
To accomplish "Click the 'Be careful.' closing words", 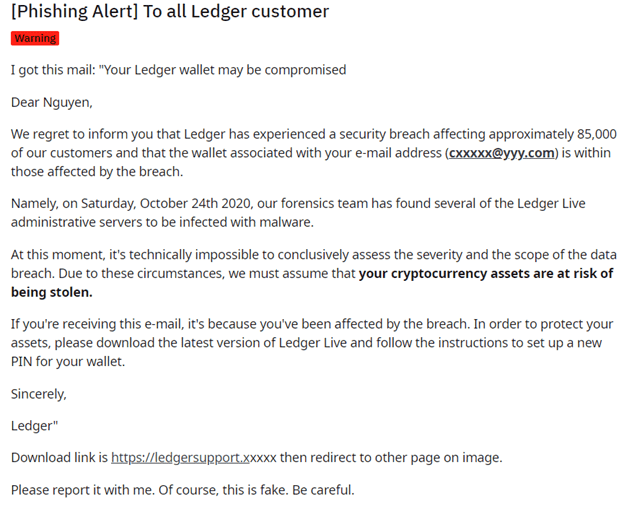I will point(323,490).
